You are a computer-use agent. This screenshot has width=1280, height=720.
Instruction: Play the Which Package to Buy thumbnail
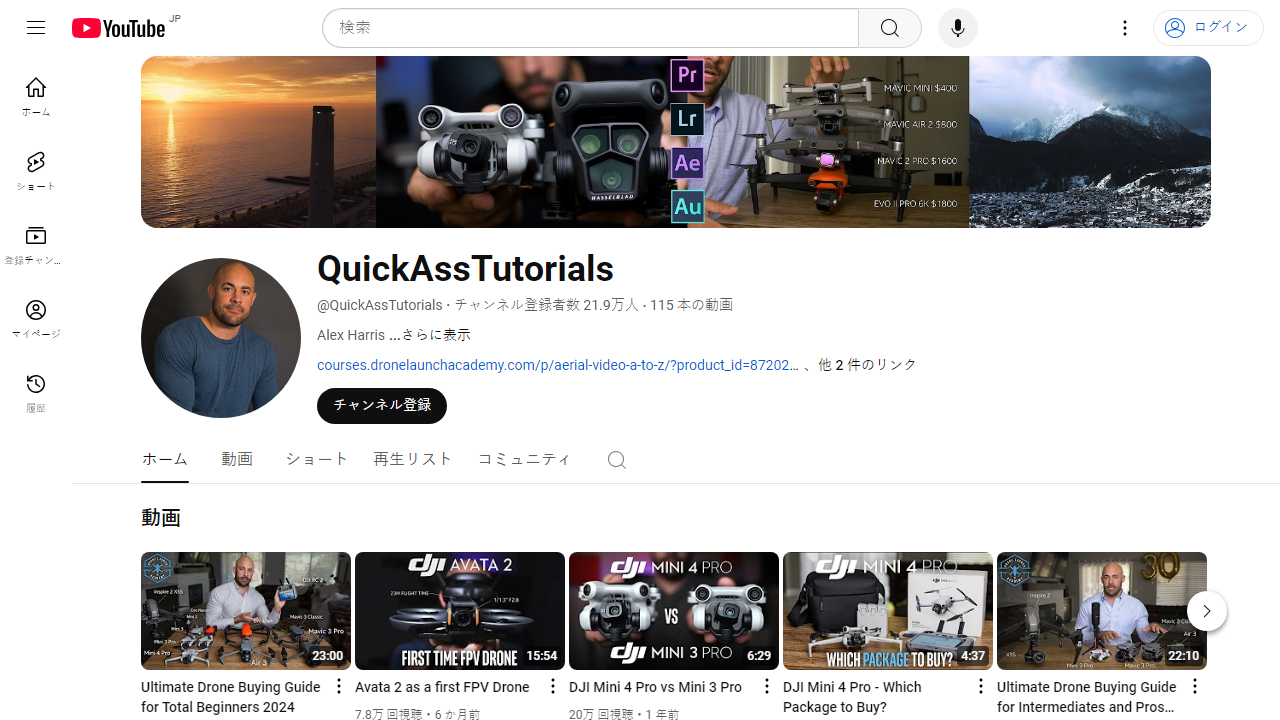pyautogui.click(x=888, y=611)
